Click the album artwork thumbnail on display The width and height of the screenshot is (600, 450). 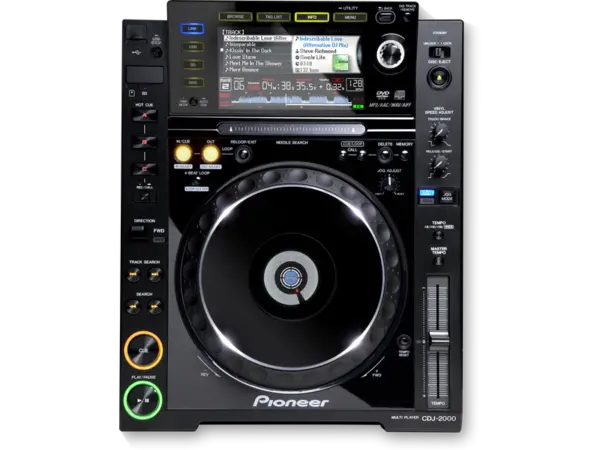340,62
